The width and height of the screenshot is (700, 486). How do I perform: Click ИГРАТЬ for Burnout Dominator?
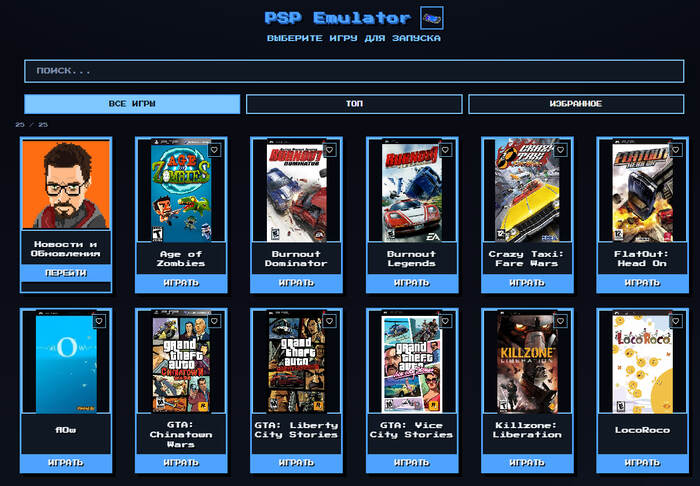coord(296,283)
